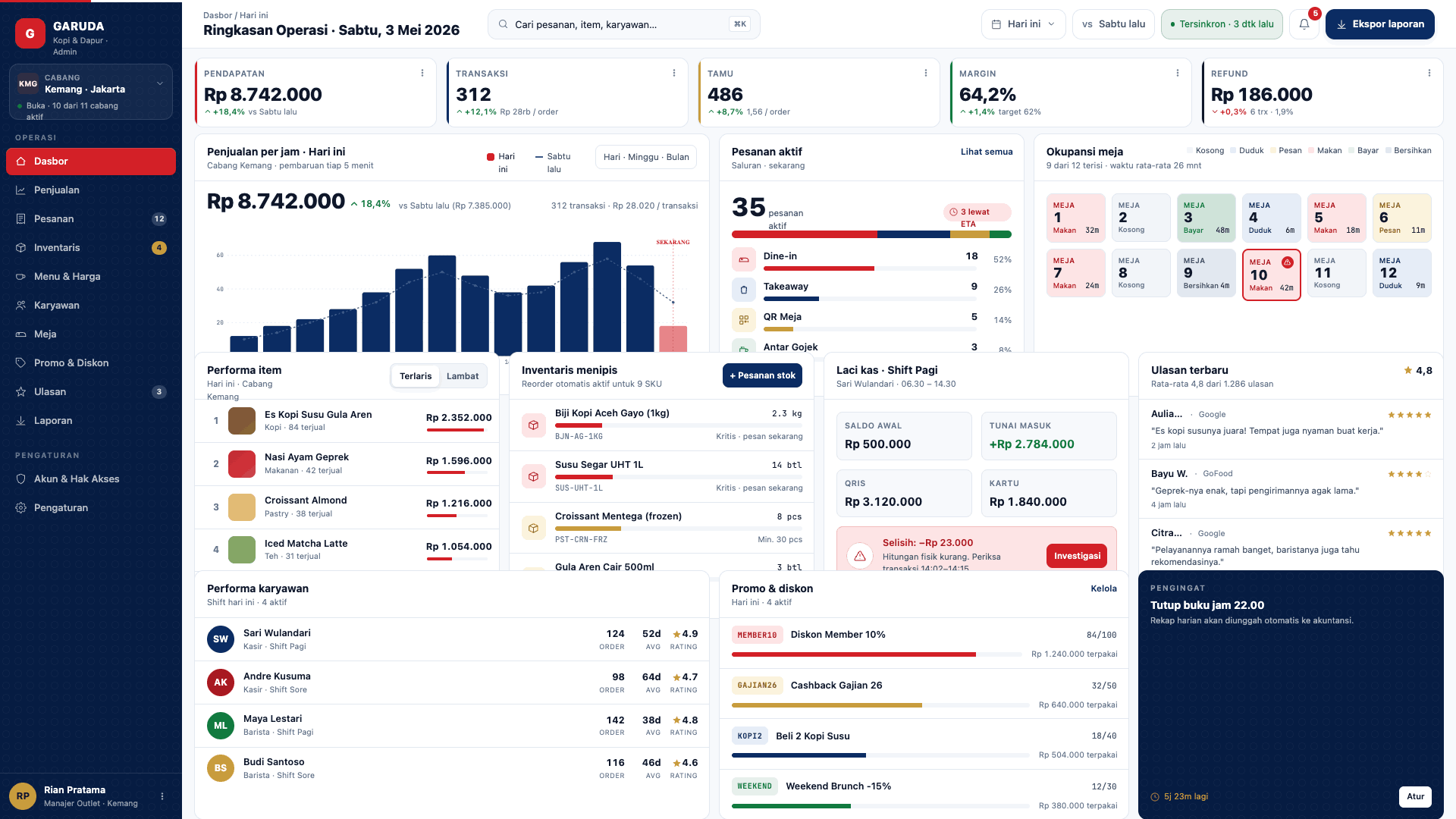Click the Tersinkron sync status button
The image size is (1456, 819).
pos(1222,24)
